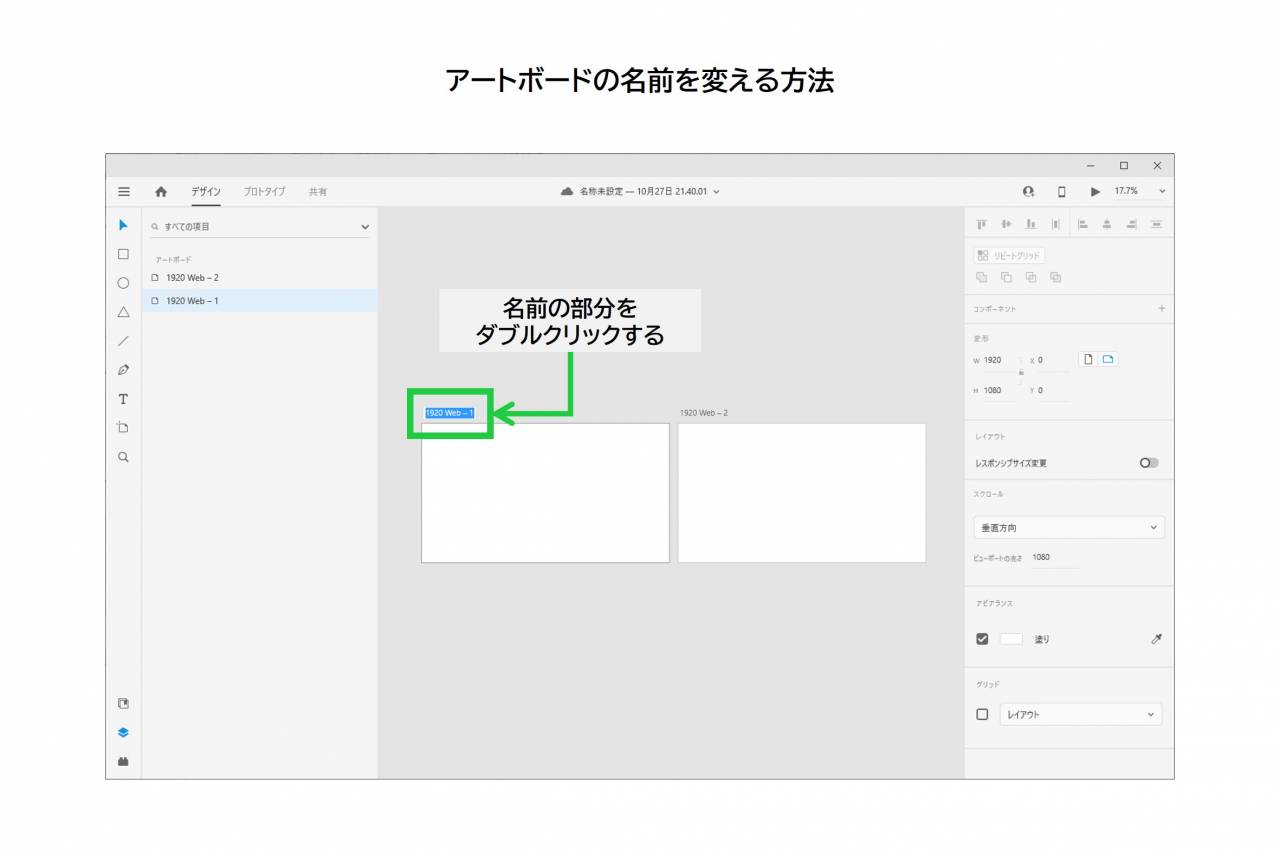Select the Line tool
This screenshot has width=1280, height=851.
coord(124,341)
